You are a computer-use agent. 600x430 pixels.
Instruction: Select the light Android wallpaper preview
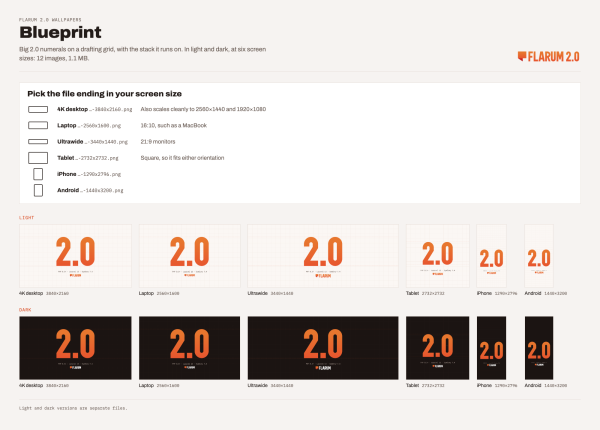click(x=539, y=256)
